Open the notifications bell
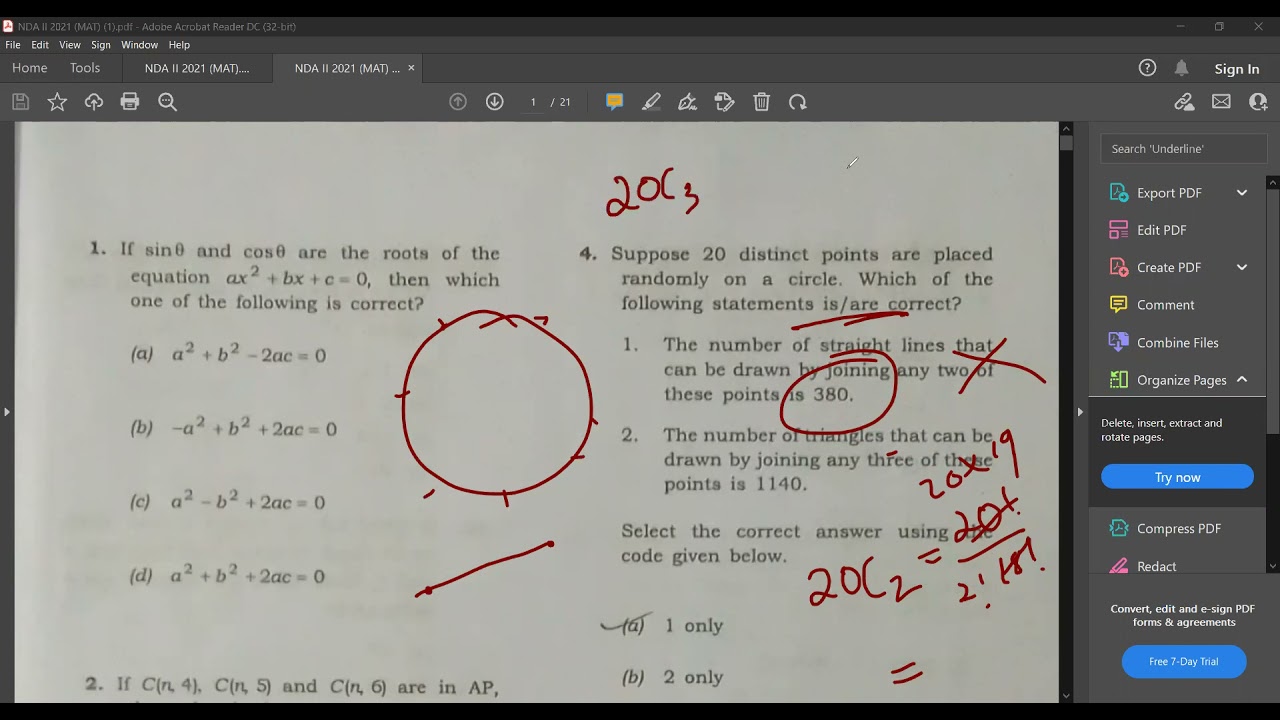1280x720 pixels. click(x=1181, y=68)
